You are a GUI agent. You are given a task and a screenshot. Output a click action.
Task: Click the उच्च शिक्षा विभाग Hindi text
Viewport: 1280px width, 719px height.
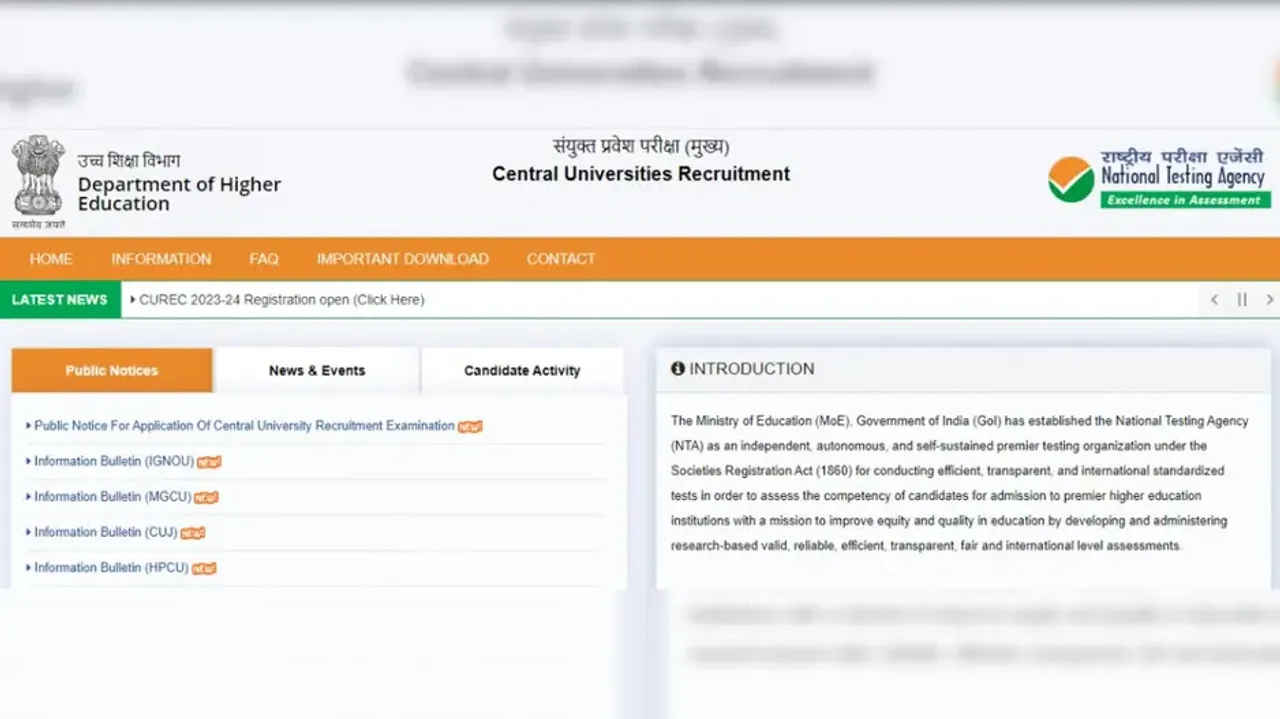click(x=129, y=161)
